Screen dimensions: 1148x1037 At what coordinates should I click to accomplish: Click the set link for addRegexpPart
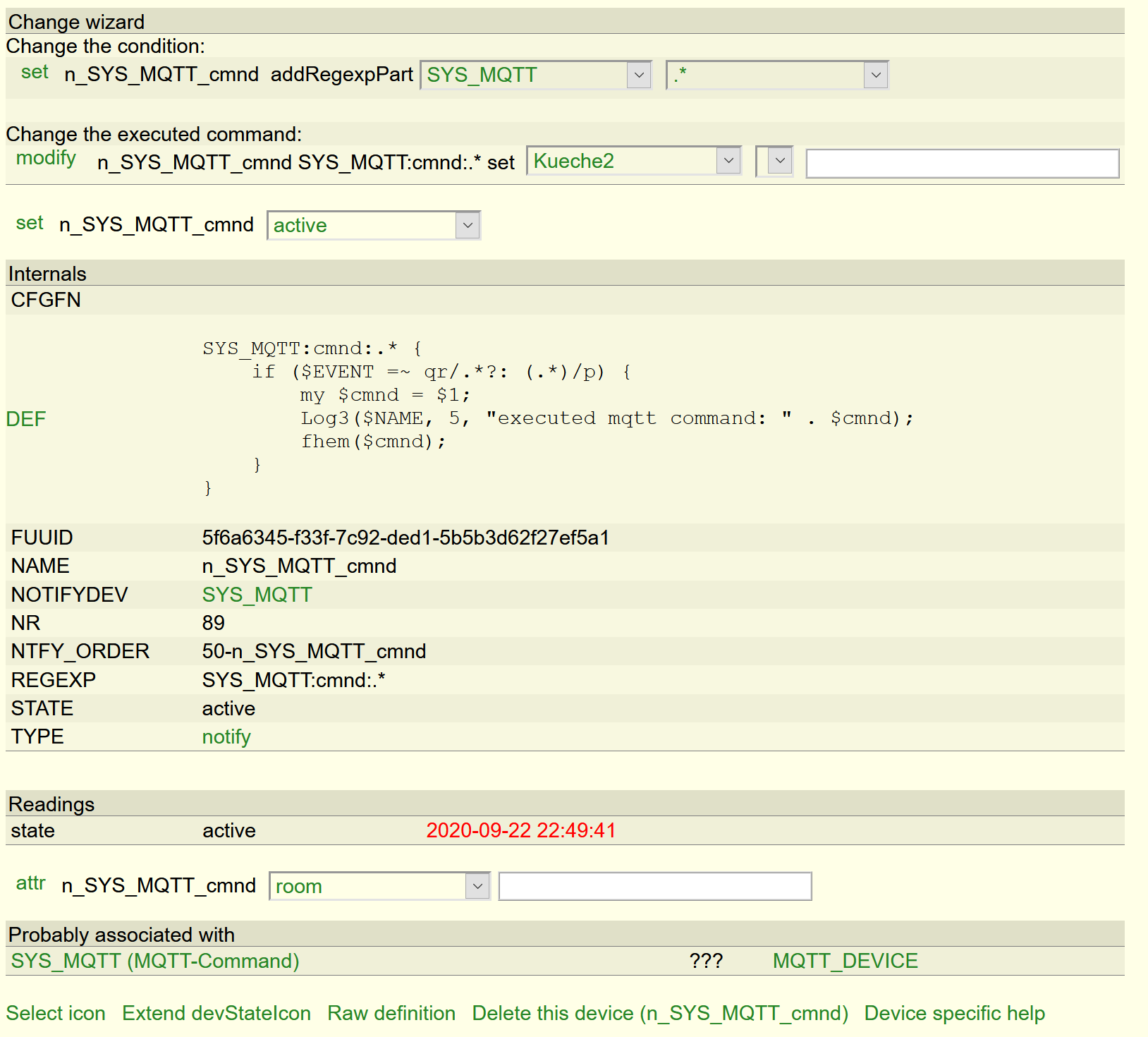point(35,73)
